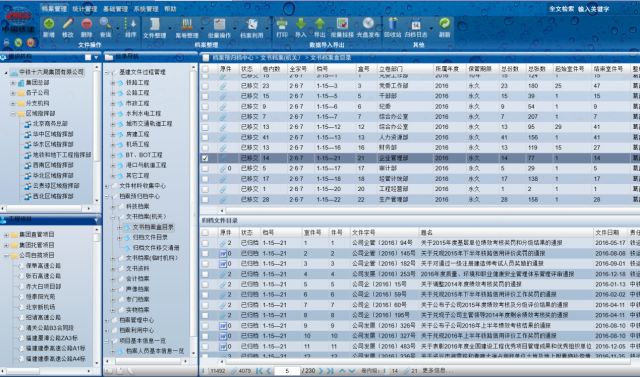Click the 打印 printer icon
The image size is (640, 377).
click(282, 24)
